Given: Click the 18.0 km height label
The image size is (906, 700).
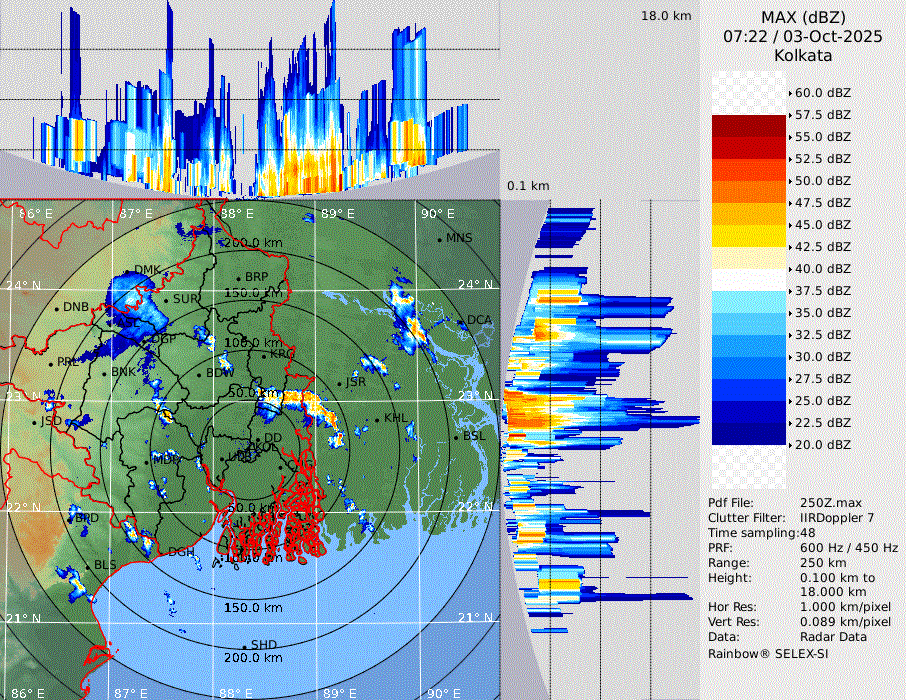Looking at the screenshot, I should tap(666, 16).
